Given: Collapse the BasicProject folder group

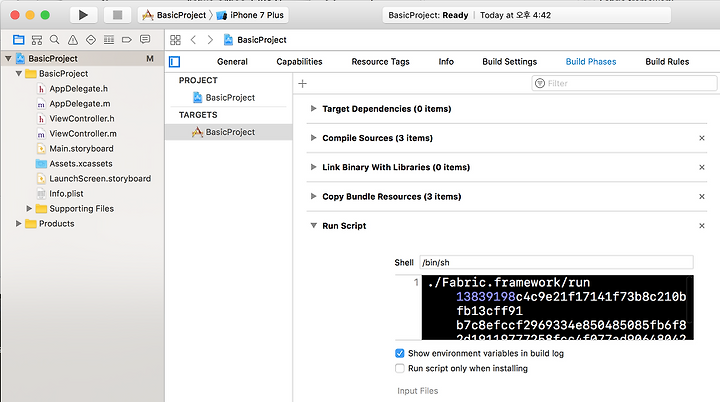Looking at the screenshot, I should [19, 74].
